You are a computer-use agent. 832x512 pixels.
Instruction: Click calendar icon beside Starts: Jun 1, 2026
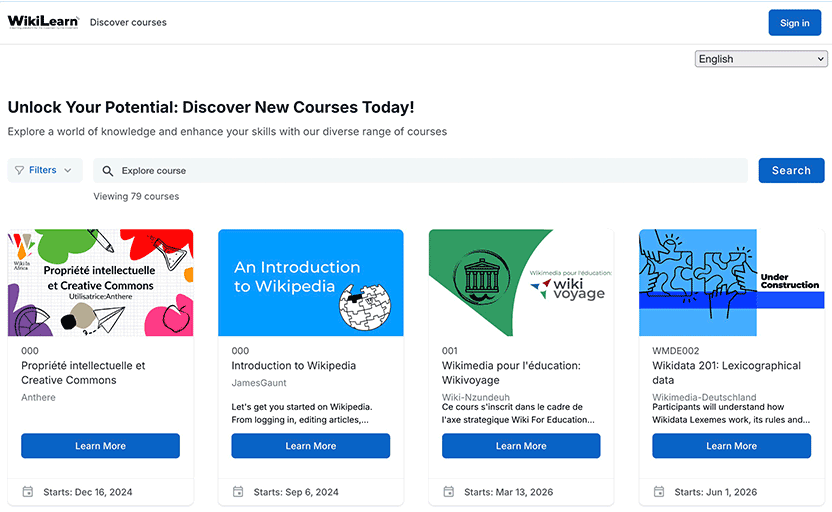(x=659, y=492)
